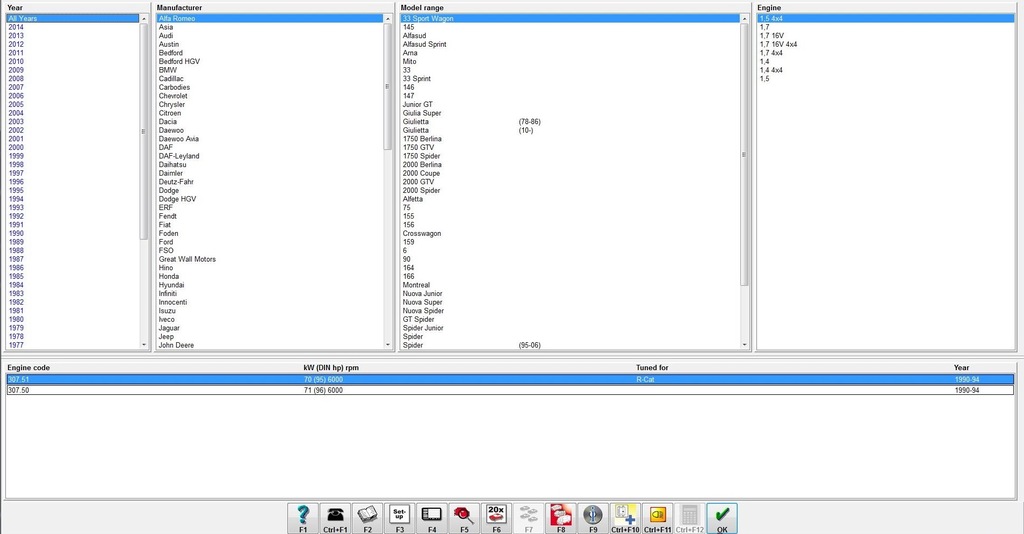Select Montreal model
1024x534 pixels.
click(416, 285)
